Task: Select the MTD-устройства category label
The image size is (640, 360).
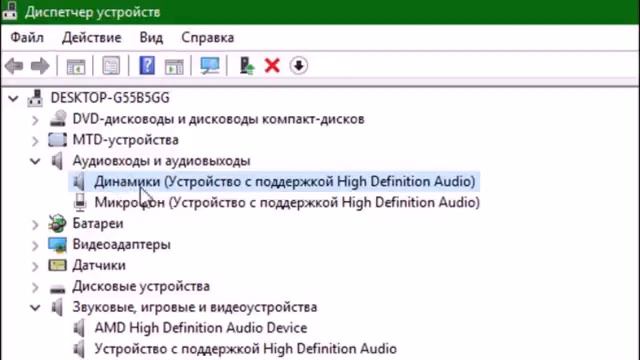Action: pos(125,140)
